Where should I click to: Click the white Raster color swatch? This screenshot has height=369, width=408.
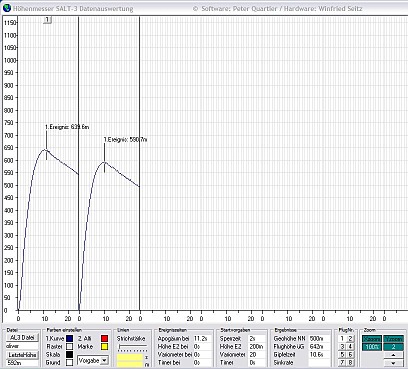(69, 347)
